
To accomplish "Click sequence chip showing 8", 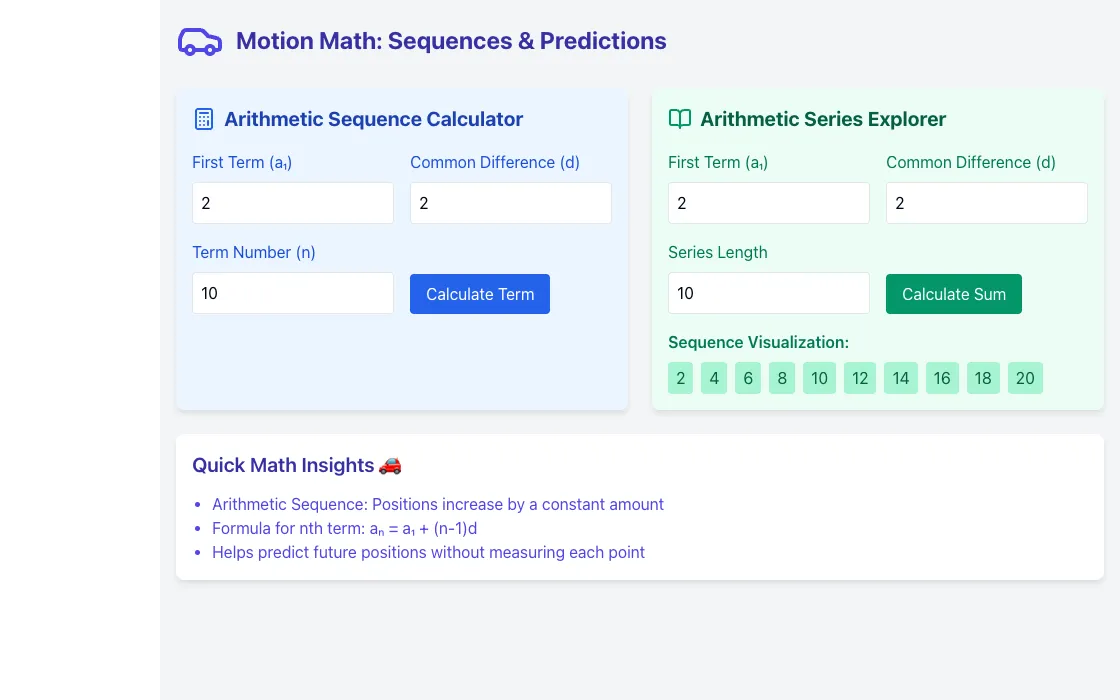I will 782,379.
